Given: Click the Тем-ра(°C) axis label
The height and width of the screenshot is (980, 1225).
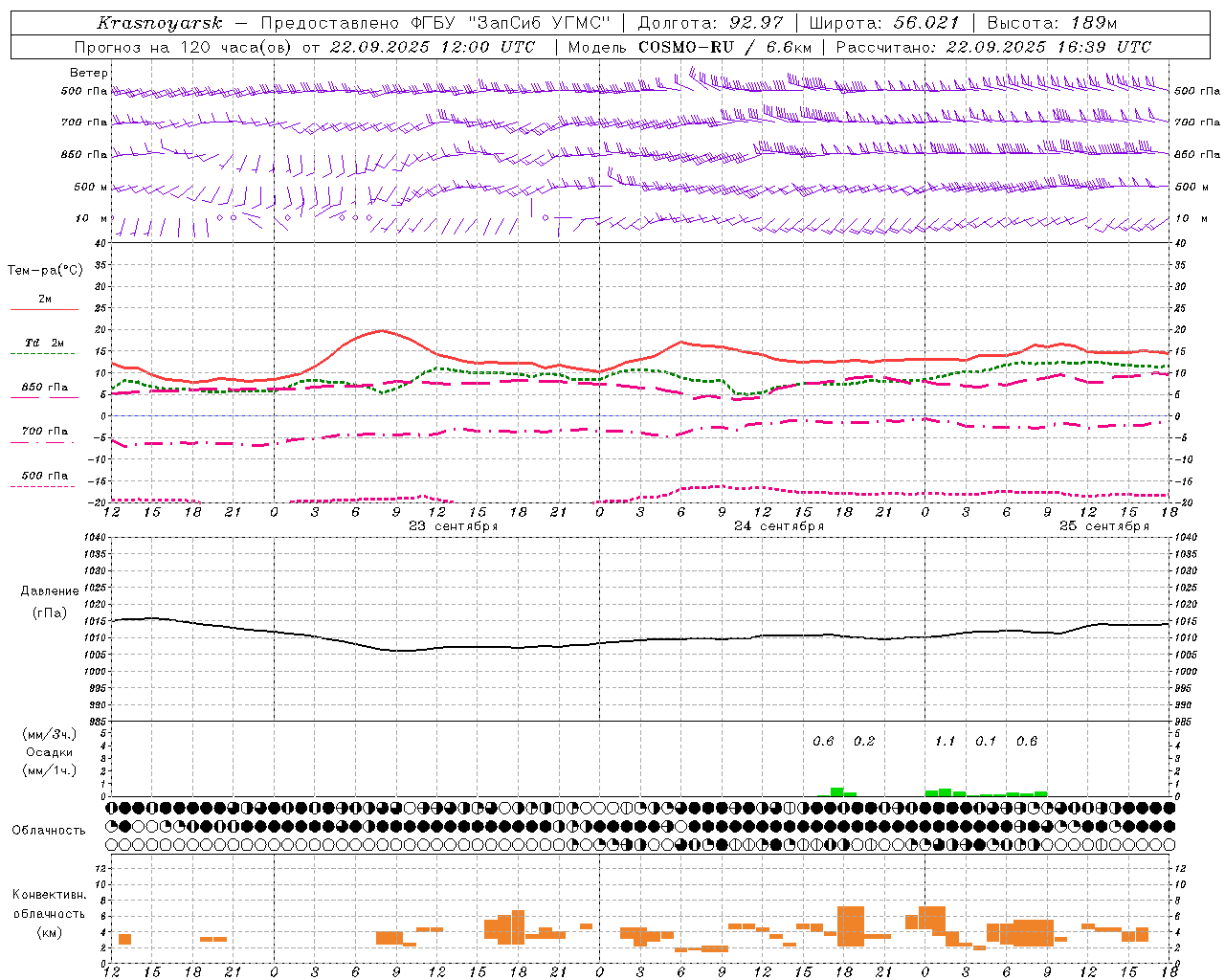Looking at the screenshot, I should click(x=45, y=271).
